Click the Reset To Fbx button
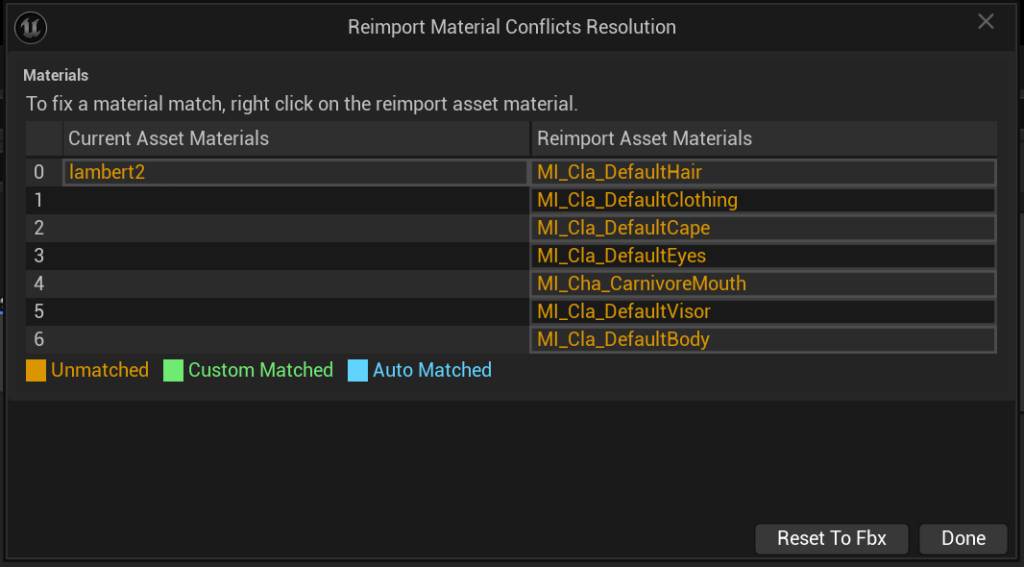The width and height of the screenshot is (1024, 567). coord(831,538)
